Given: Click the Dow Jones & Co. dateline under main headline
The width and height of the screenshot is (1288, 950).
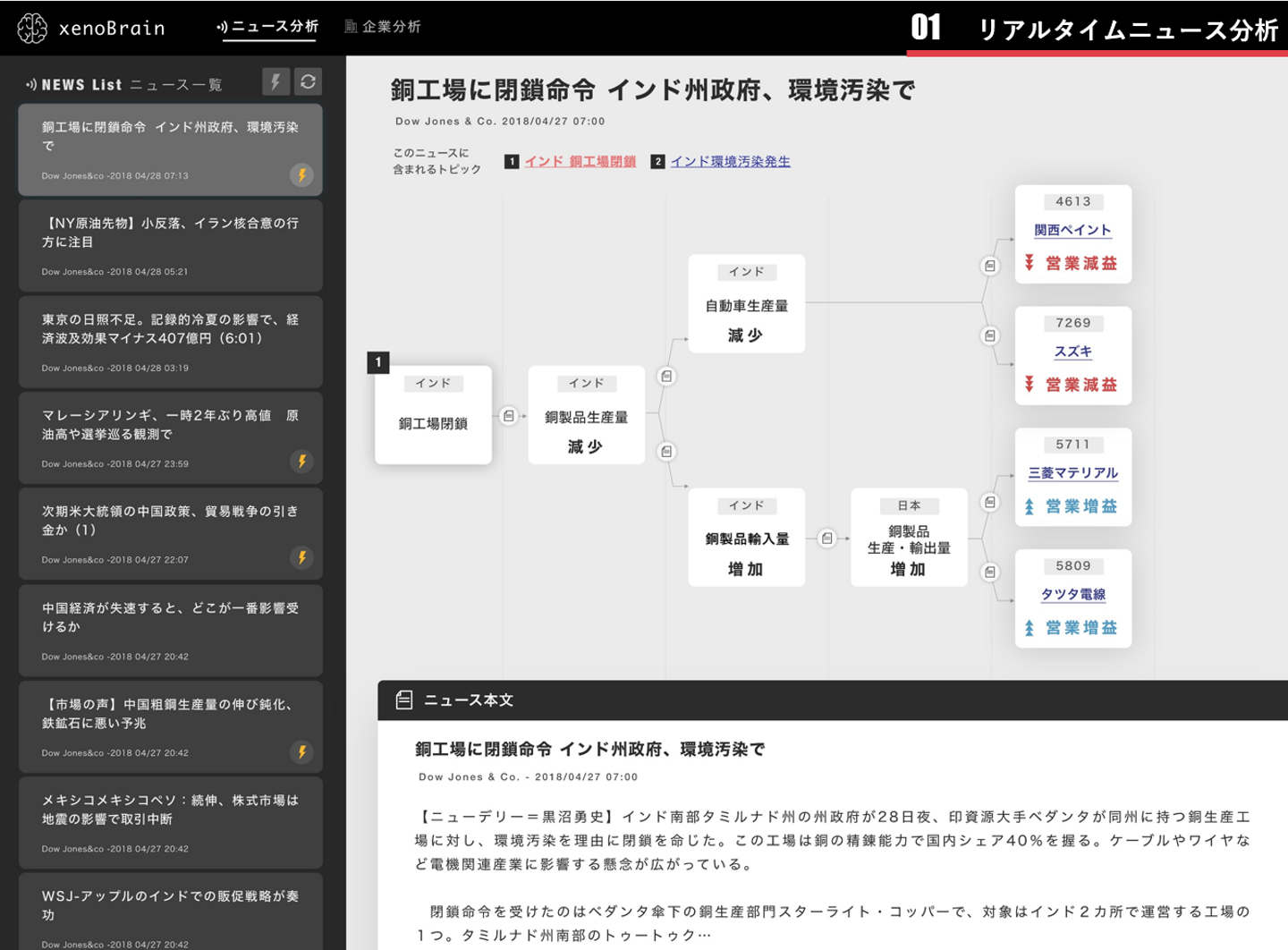Looking at the screenshot, I should (500, 122).
